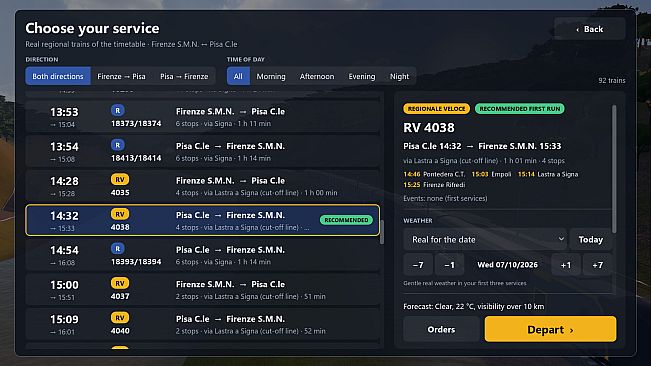The height and width of the screenshot is (366, 651).
Task: Click RV badge of train 4040
Action: 120,318
